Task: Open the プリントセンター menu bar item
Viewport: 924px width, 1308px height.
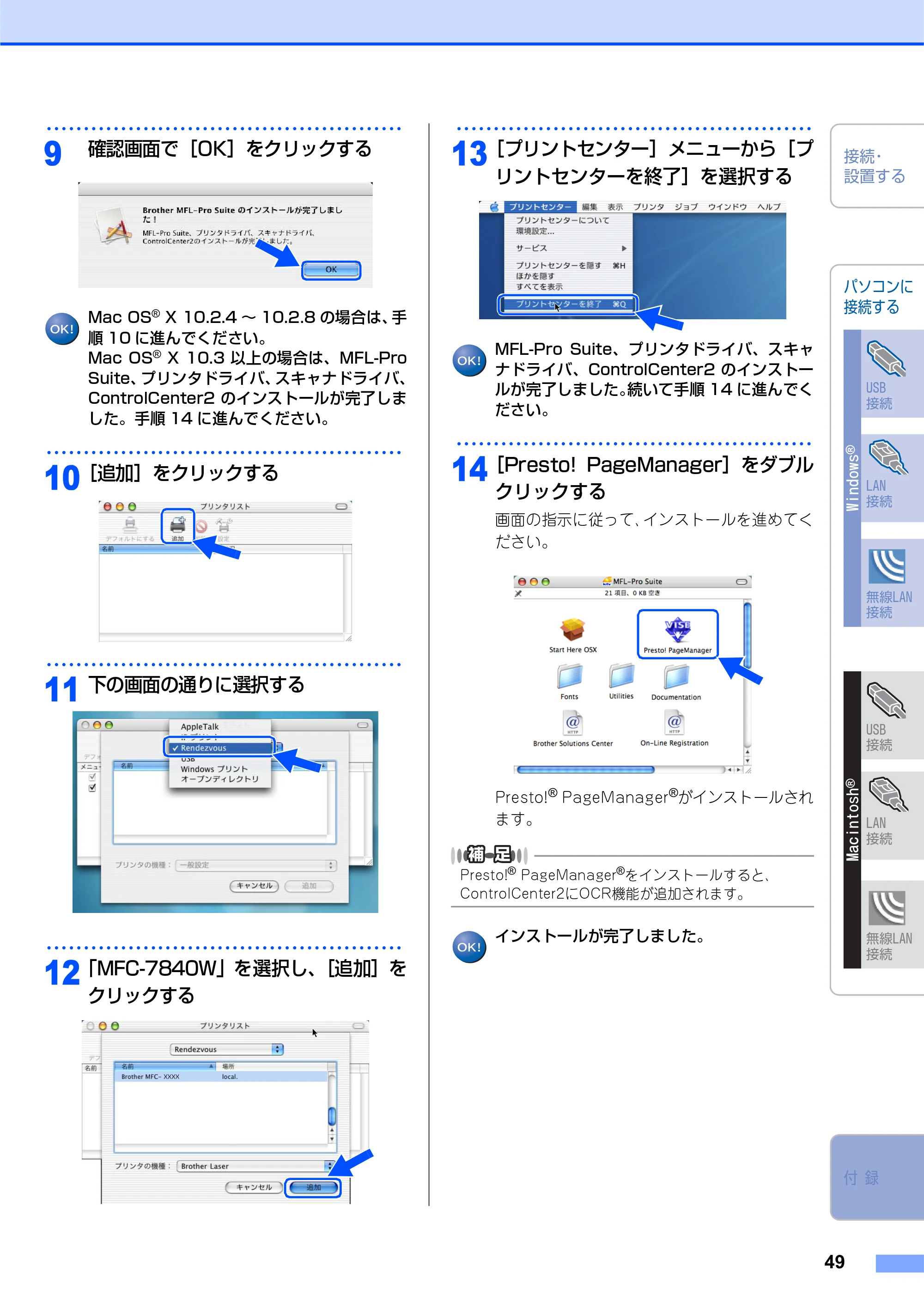Action: coord(540,206)
